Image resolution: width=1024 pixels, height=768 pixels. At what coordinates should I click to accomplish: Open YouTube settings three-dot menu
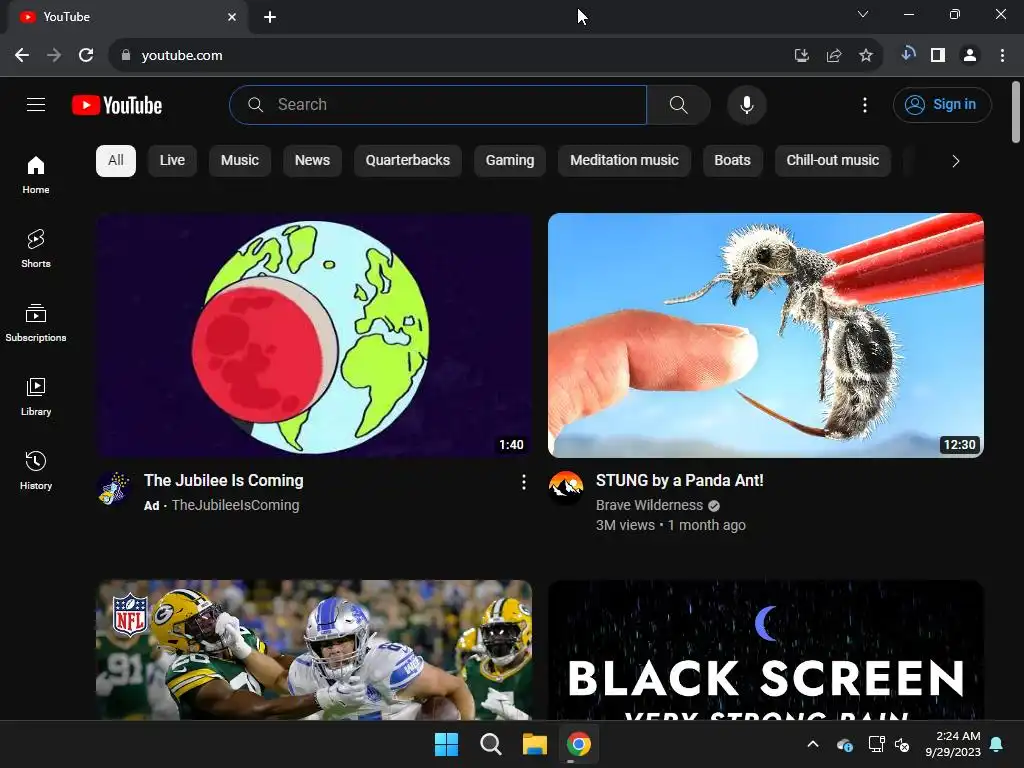[x=865, y=104]
